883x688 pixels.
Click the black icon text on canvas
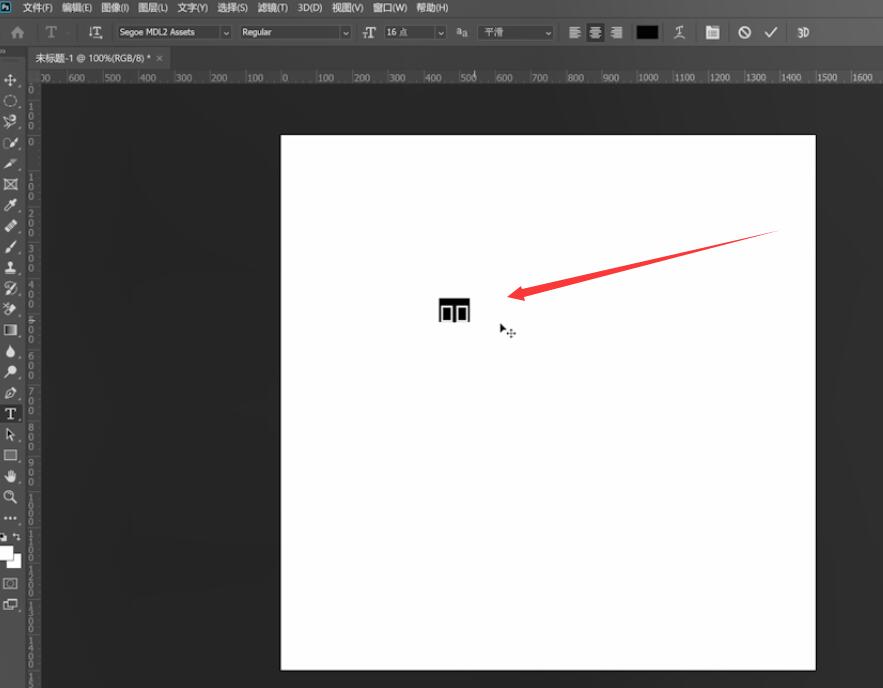tap(454, 310)
